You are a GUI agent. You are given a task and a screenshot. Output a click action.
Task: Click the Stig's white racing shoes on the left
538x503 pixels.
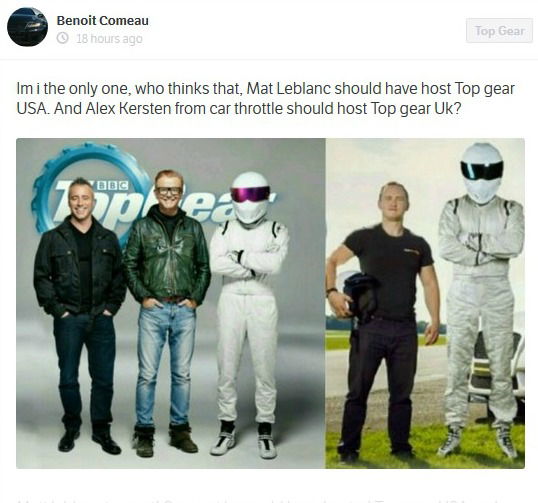tap(243, 440)
